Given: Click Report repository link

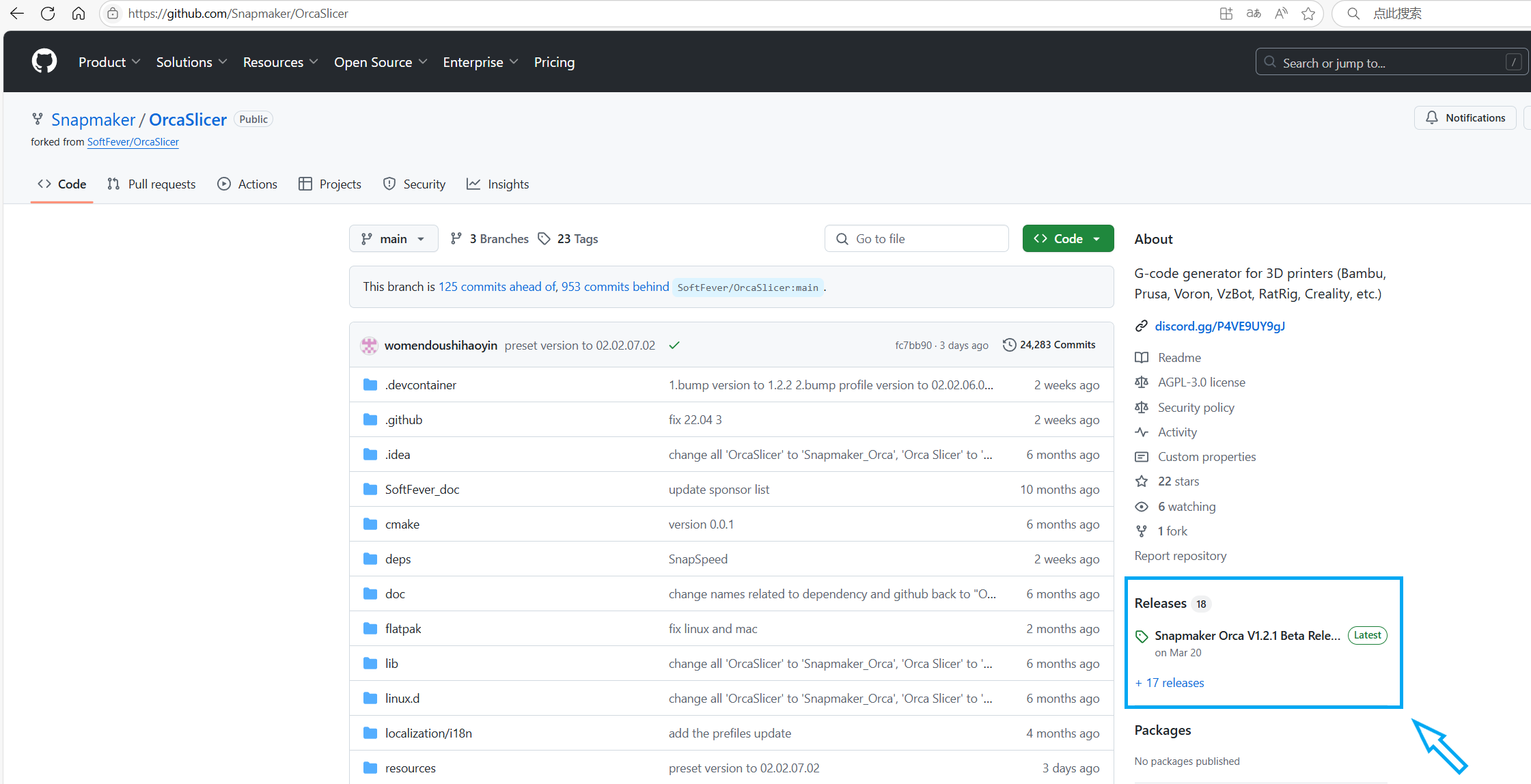Looking at the screenshot, I should pos(1181,555).
